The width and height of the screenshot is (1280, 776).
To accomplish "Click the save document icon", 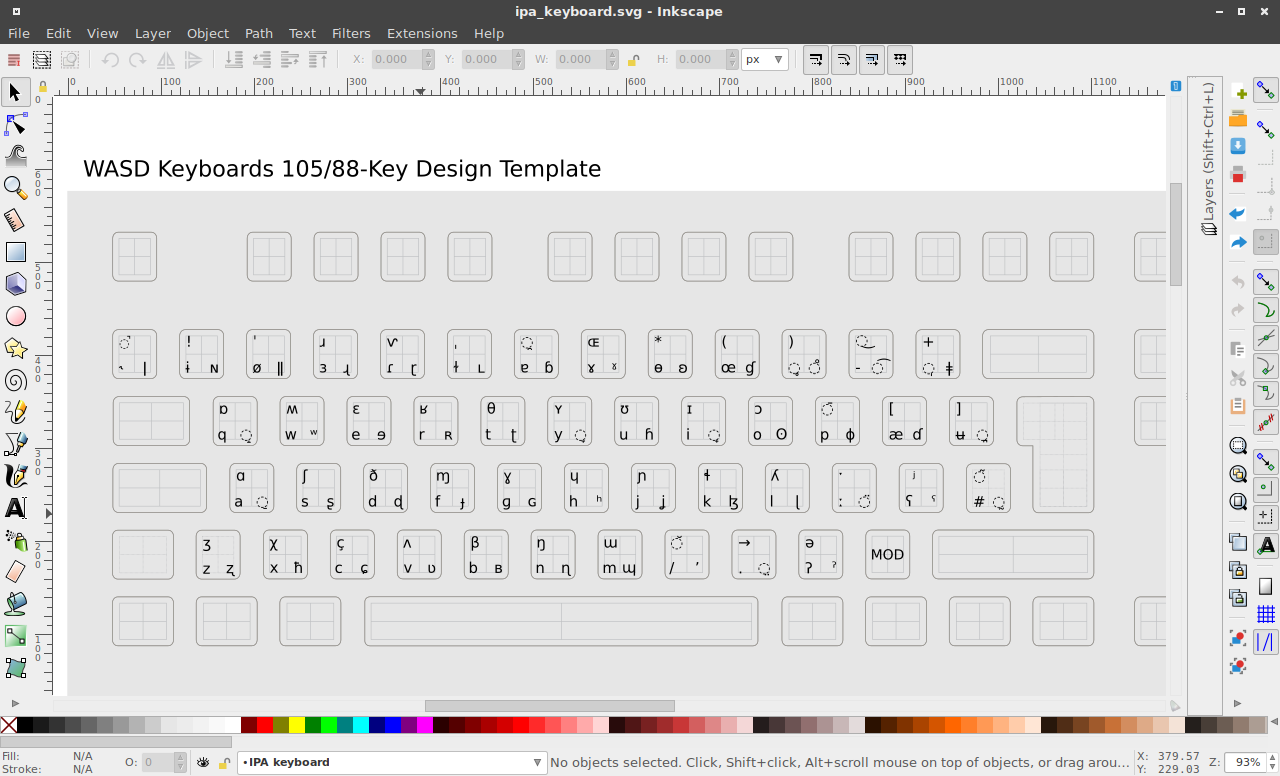I will (x=1238, y=146).
